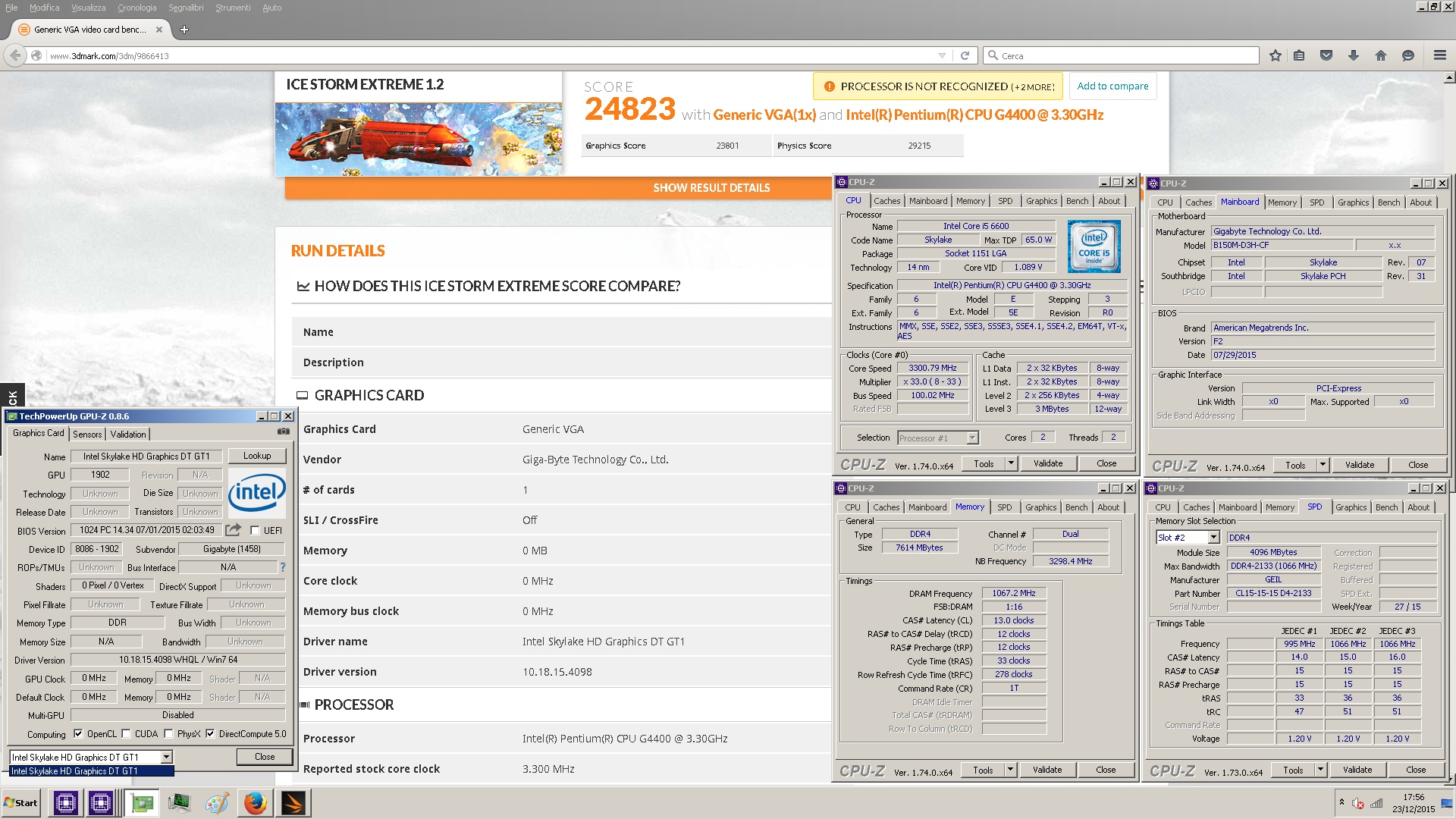
Task: Click the Intel Core i5 logo in CPU-Z
Action: (1094, 246)
